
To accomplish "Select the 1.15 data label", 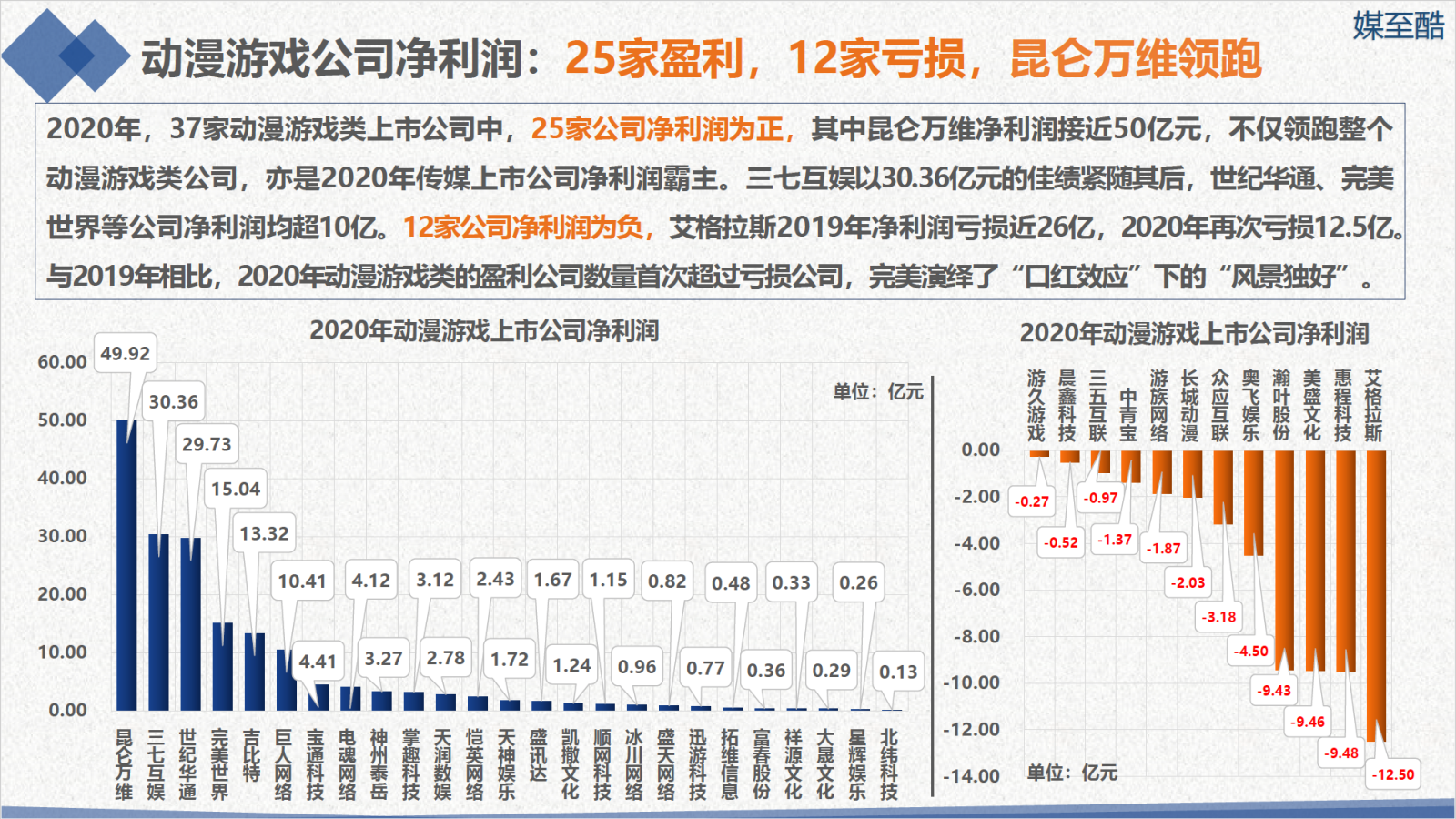I will 608,580.
